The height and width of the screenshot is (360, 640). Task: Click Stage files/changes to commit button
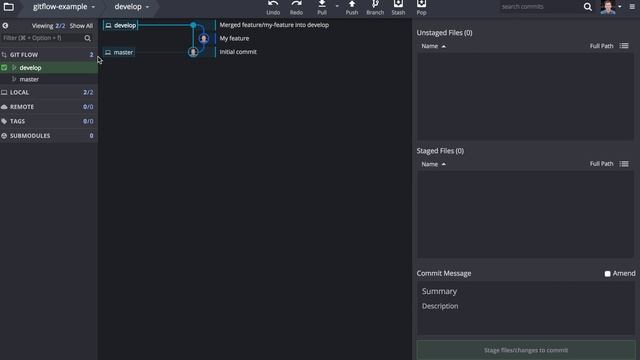coord(526,350)
